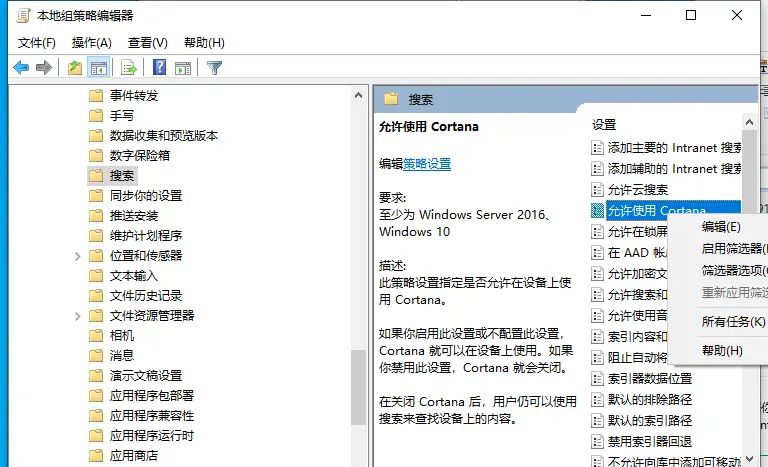The image size is (768, 467).
Task: Select the 默认的索引路径 policy
Action: coord(642,420)
